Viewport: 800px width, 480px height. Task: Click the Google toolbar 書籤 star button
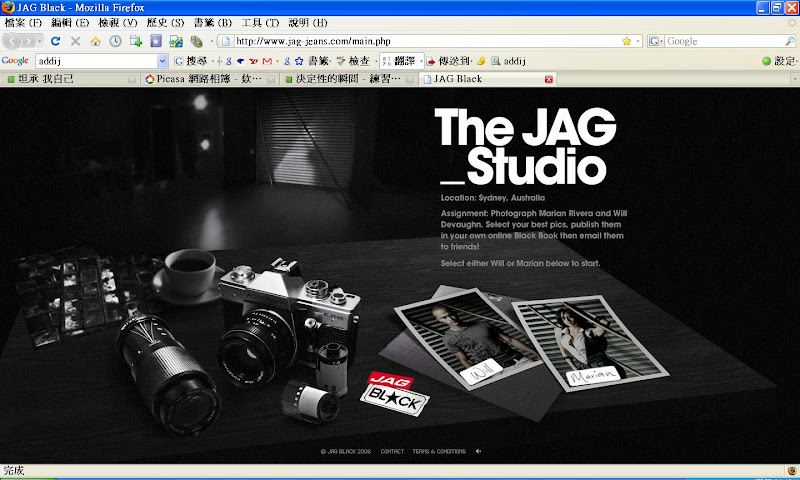point(312,61)
